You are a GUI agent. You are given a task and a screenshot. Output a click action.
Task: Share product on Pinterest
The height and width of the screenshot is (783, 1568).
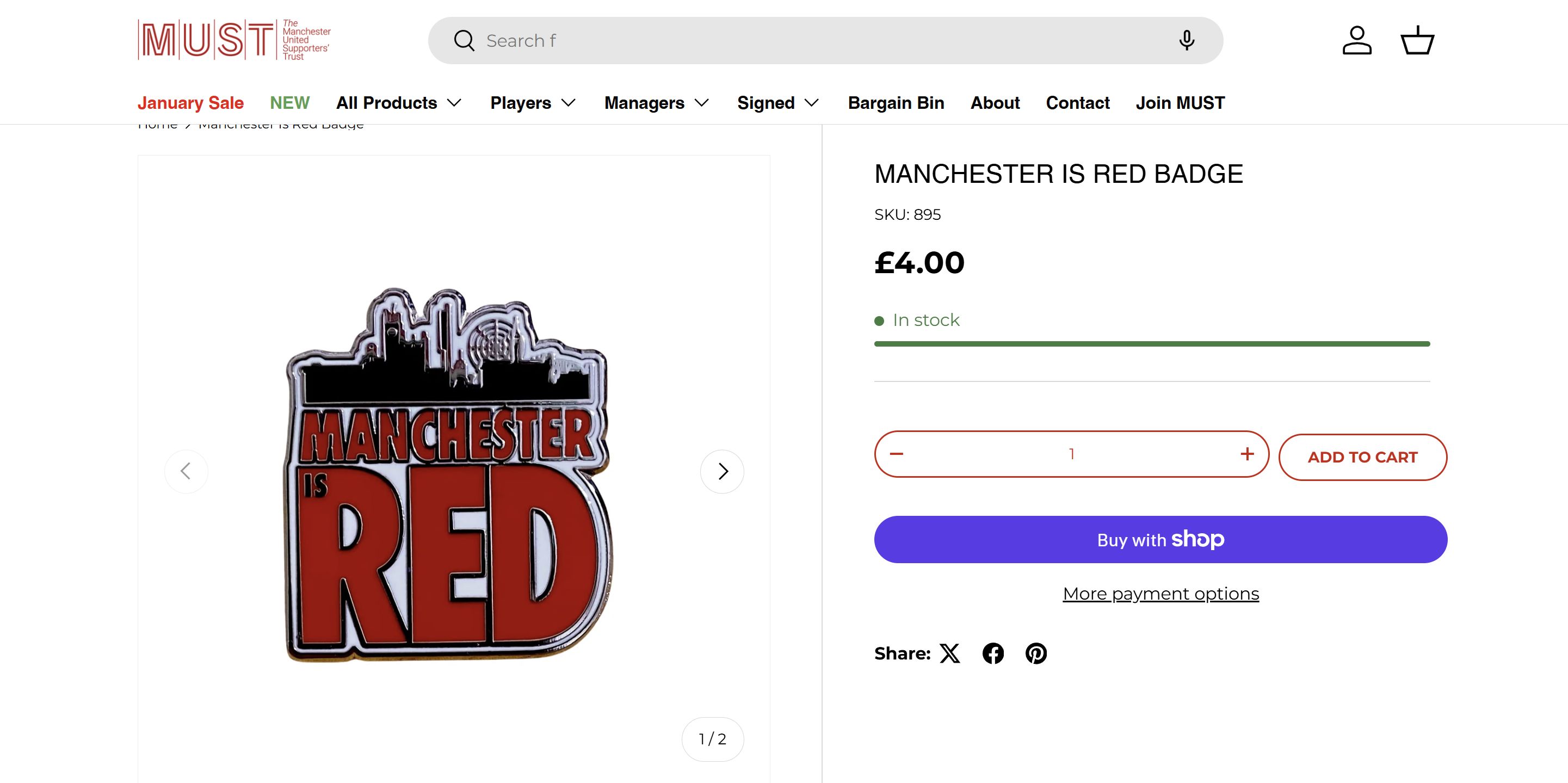click(1036, 653)
